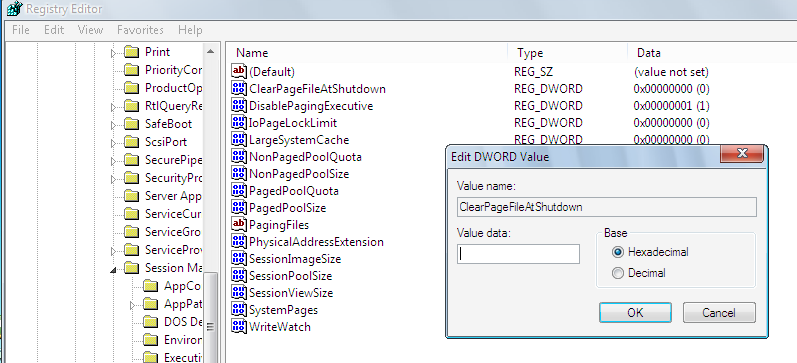Viewport: 797px width, 363px height.
Task: Choose the Decimal base option
Action: (x=618, y=274)
